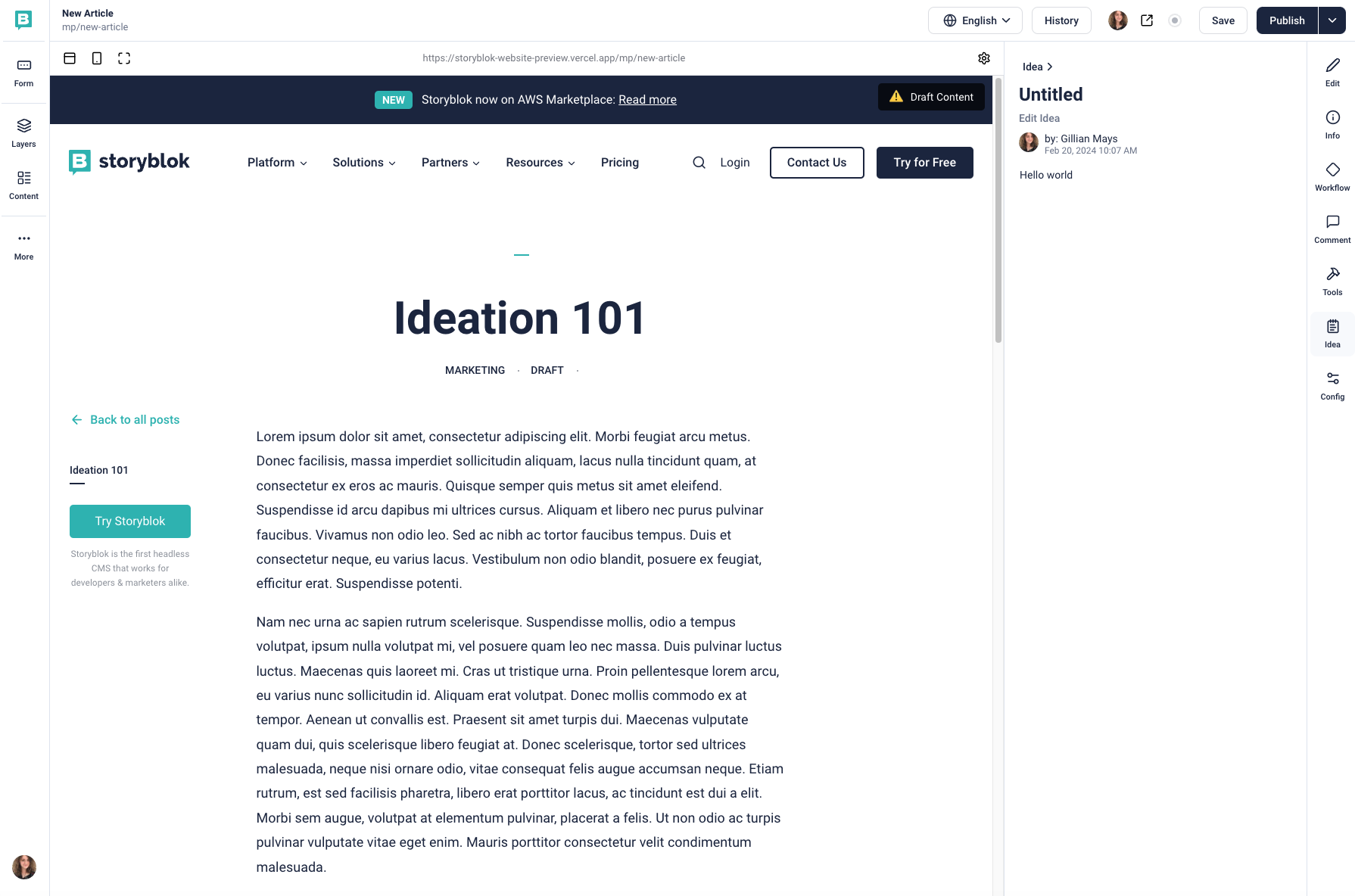The height and width of the screenshot is (896, 1355).
Task: Expand the Solutions navigation menu
Action: click(x=364, y=163)
